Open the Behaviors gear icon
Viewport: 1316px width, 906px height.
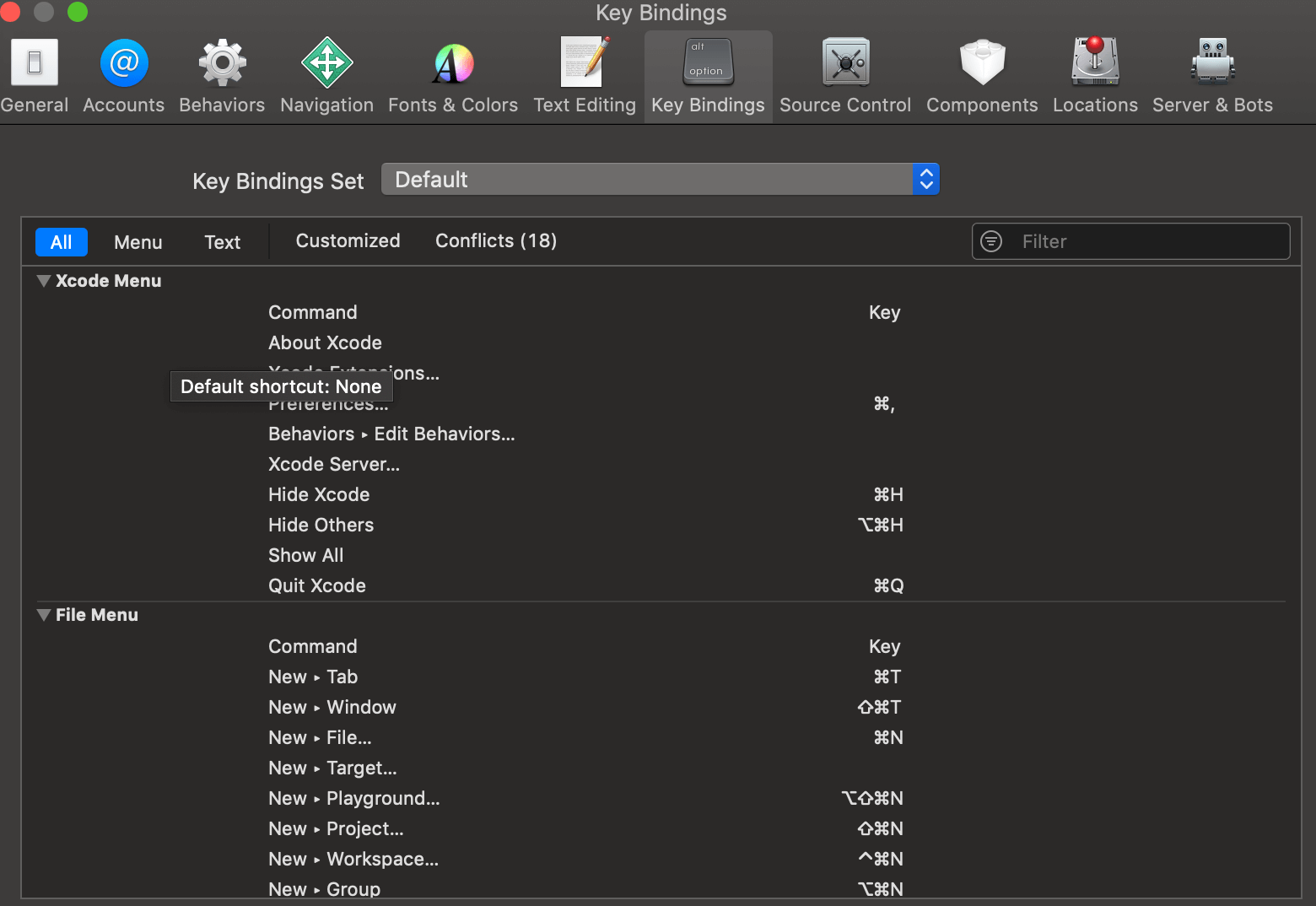pos(222,63)
